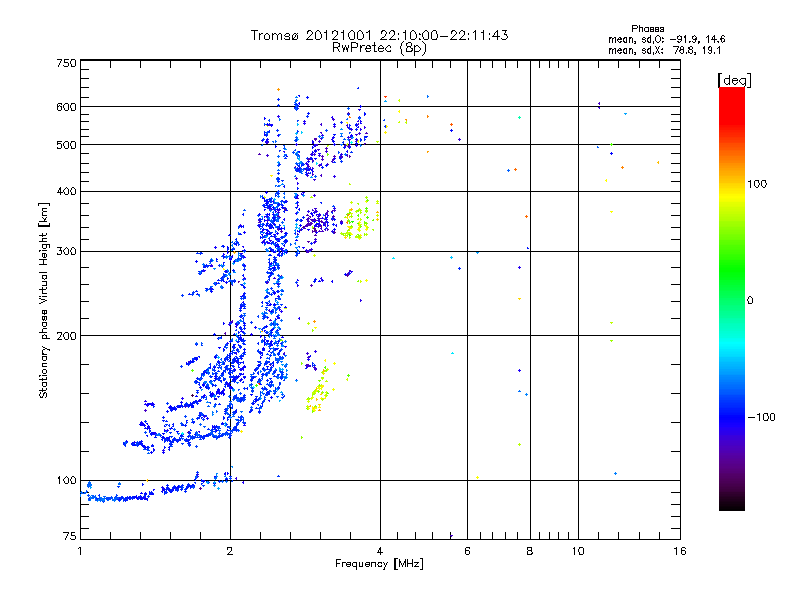Select the 'mean, sd,X: 78.8, 19.1' line
This screenshot has width=800, height=600.
(x=664, y=50)
